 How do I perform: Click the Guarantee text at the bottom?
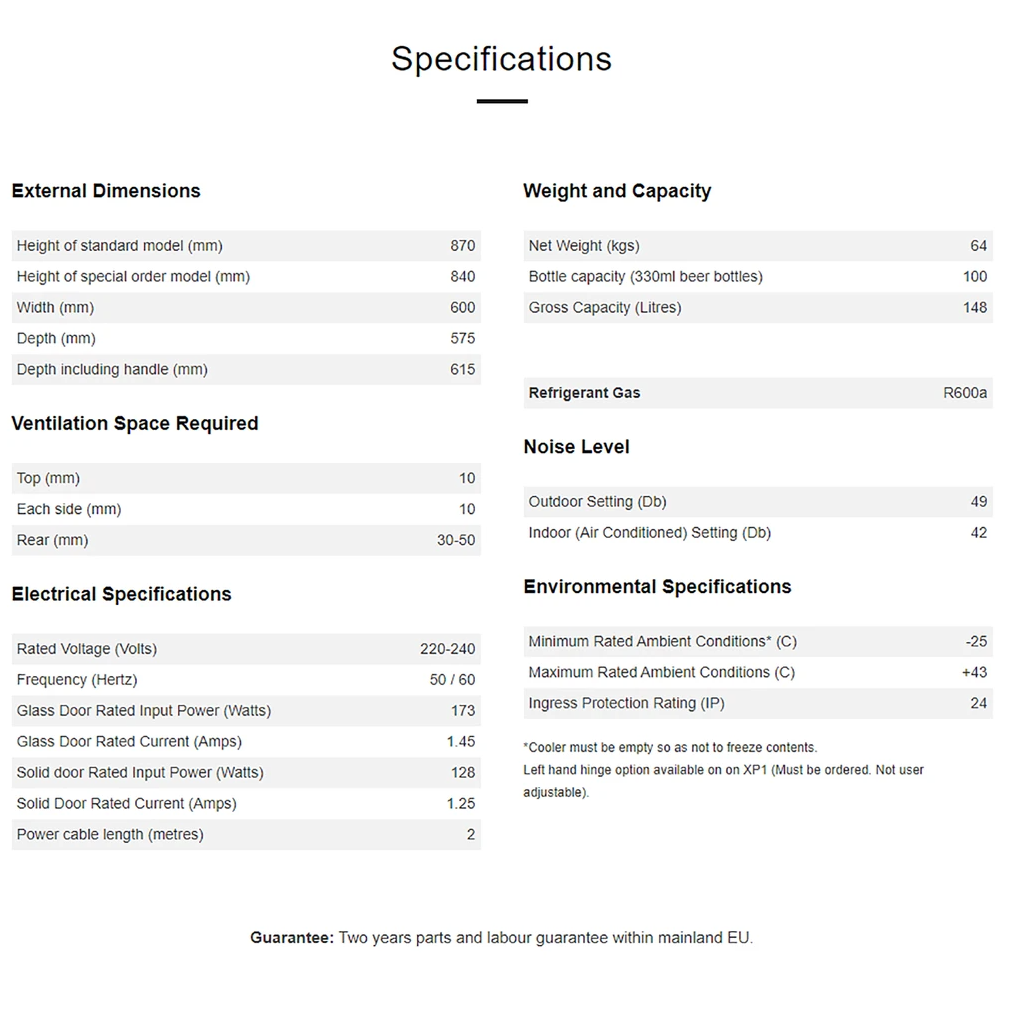pyautogui.click(x=501, y=938)
